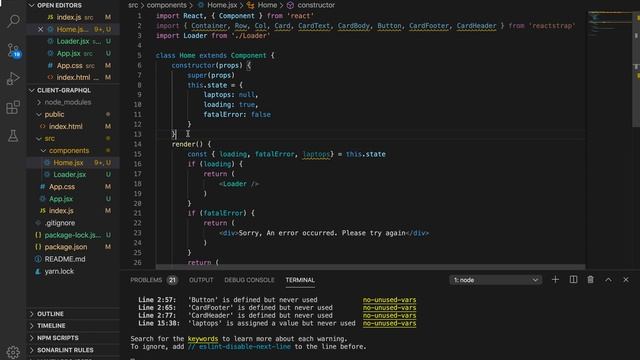Open App.jsx in open editors list
This screenshot has height=360, width=640.
(73, 53)
